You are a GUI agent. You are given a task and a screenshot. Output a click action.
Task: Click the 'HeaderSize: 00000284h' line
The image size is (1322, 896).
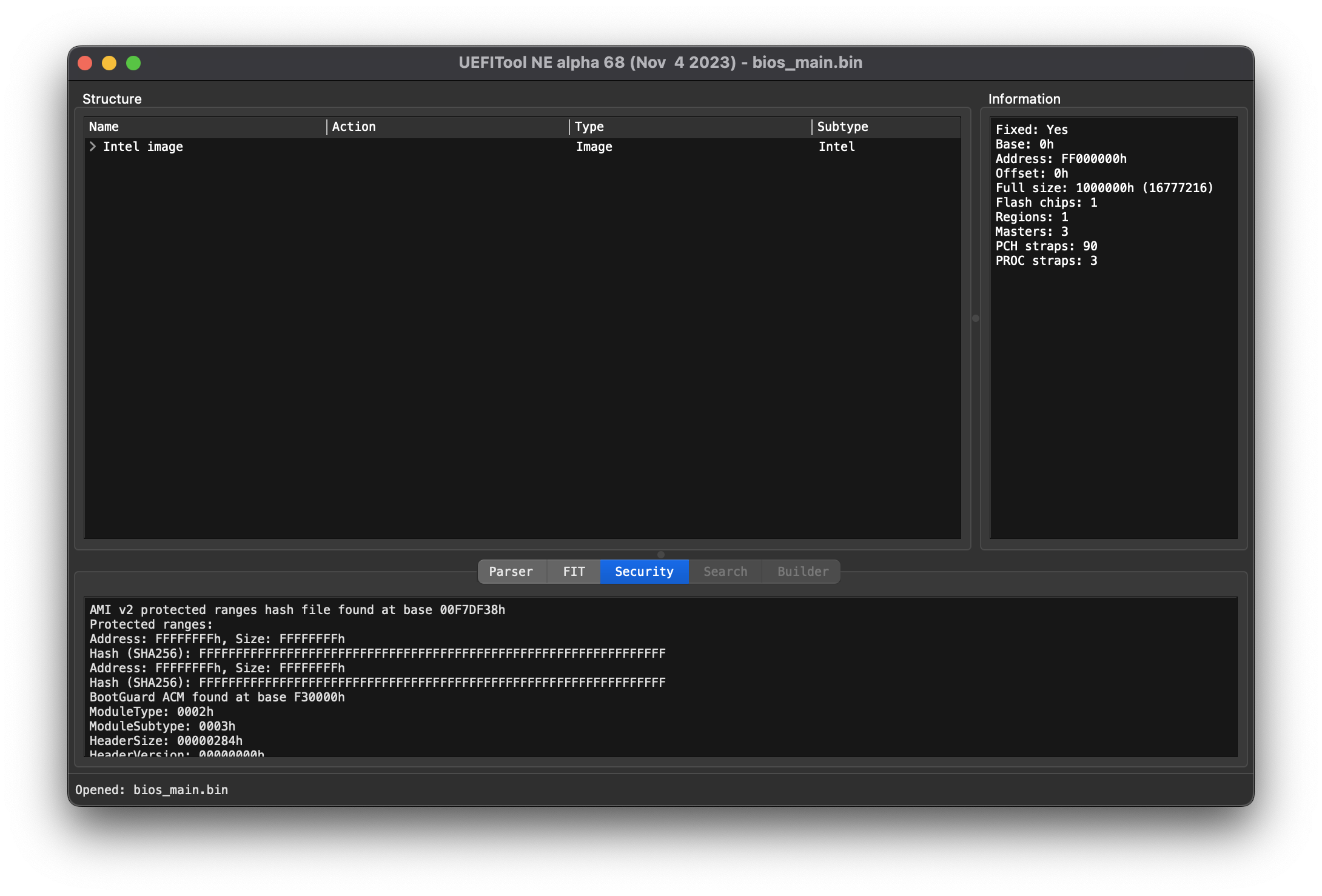click(x=166, y=741)
